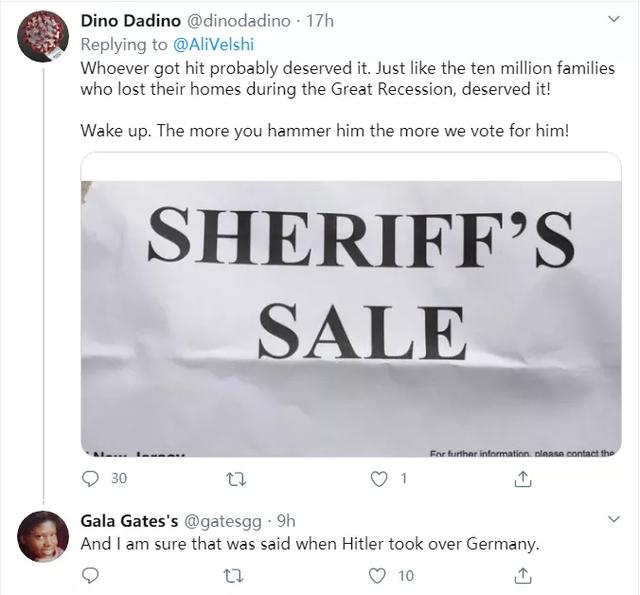Like Gala Gates's tweet
Image resolution: width=640 pixels, height=595 pixels.
tap(378, 575)
